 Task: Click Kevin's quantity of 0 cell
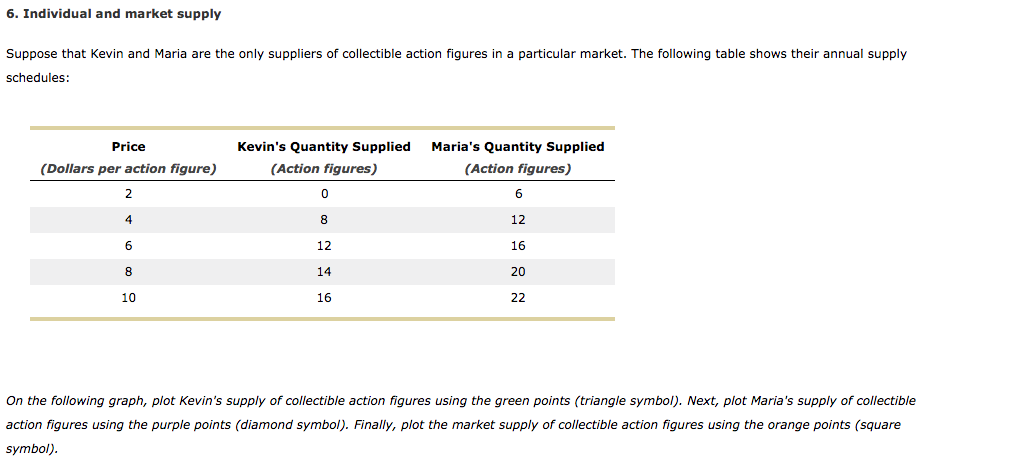coord(324,194)
